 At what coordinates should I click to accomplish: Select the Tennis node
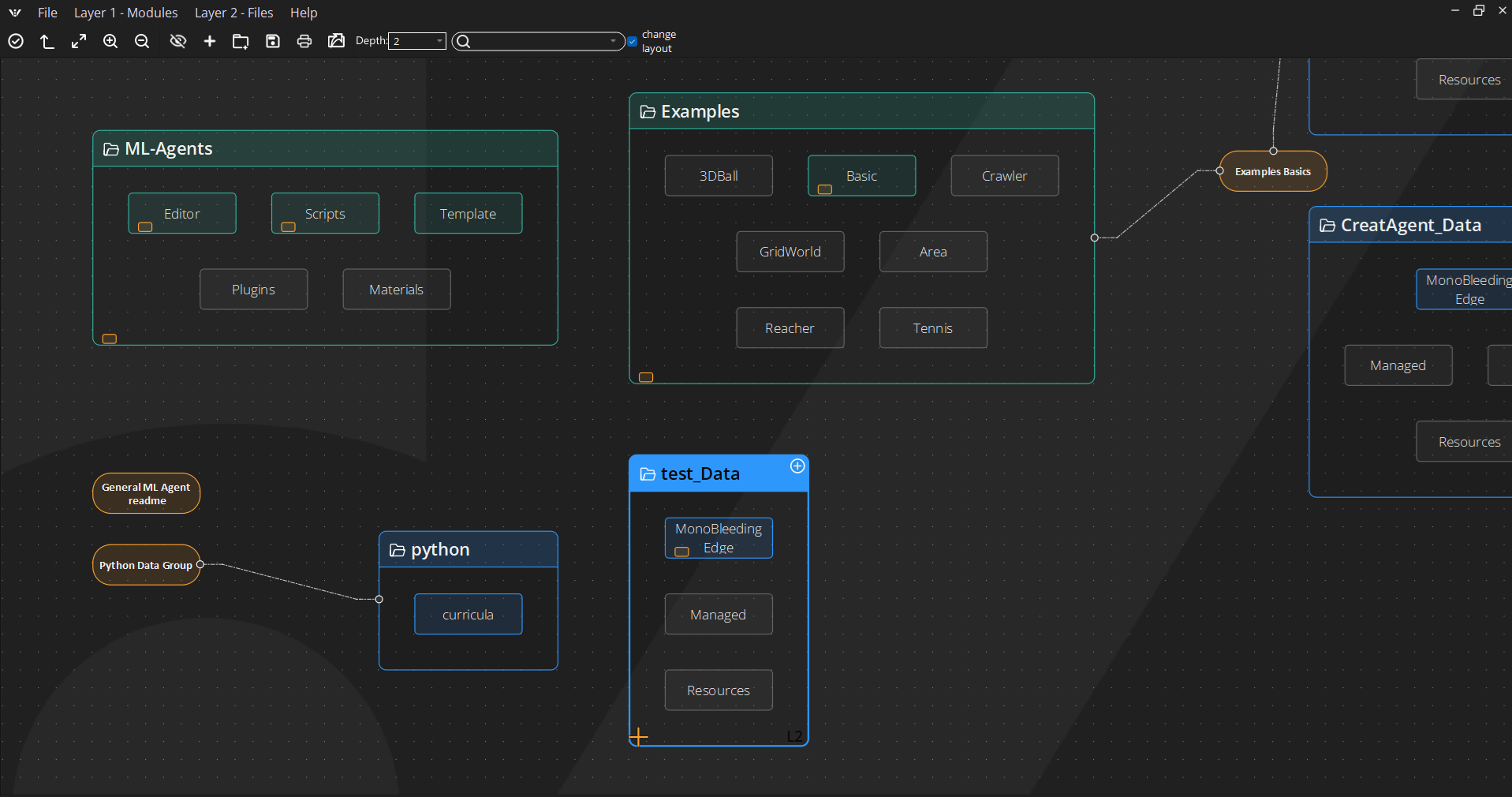pyautogui.click(x=933, y=328)
